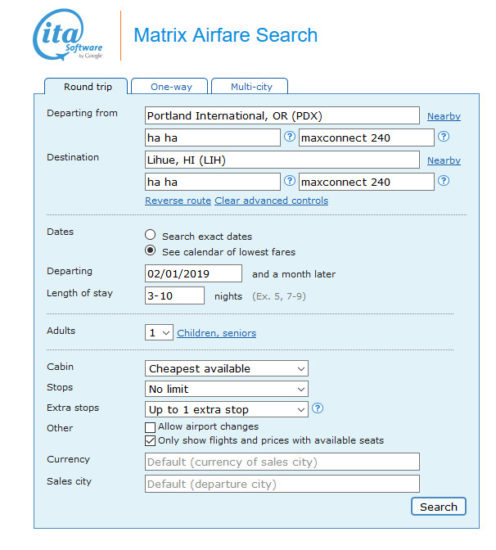Click the ITA Software logo
Image resolution: width=496 pixels, height=550 pixels.
click(68, 35)
